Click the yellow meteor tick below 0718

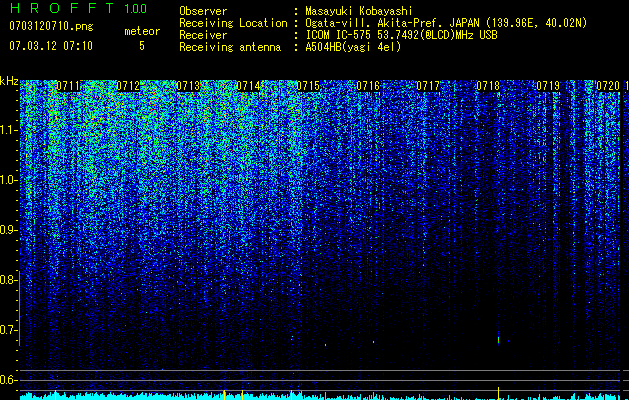tap(498, 392)
